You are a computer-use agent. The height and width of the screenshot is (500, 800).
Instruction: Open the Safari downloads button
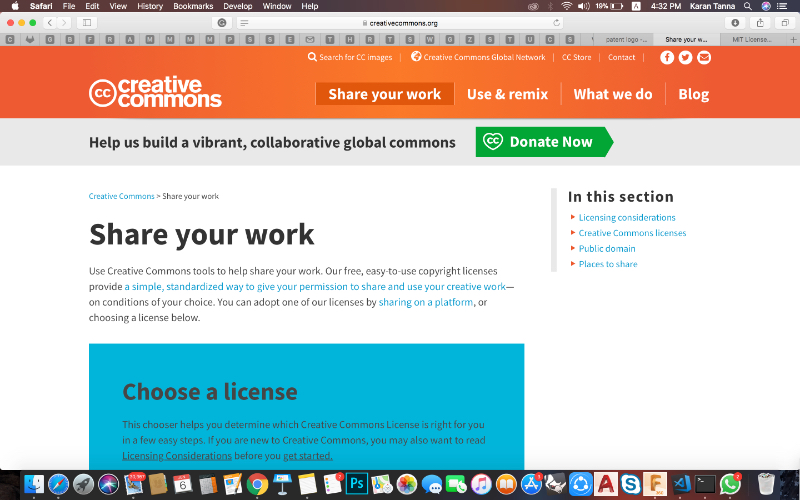[x=735, y=22]
